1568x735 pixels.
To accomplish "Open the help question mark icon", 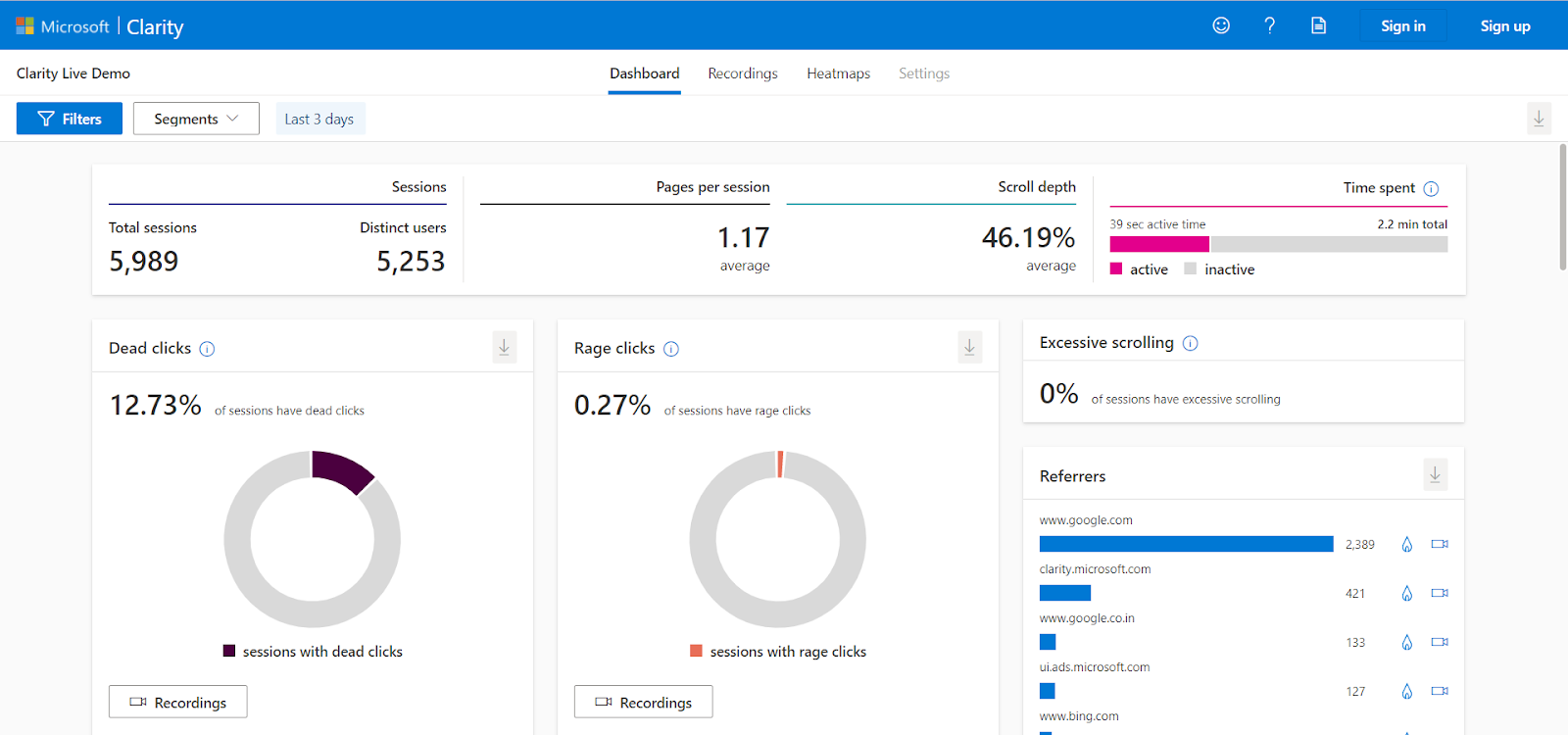I will (1269, 25).
